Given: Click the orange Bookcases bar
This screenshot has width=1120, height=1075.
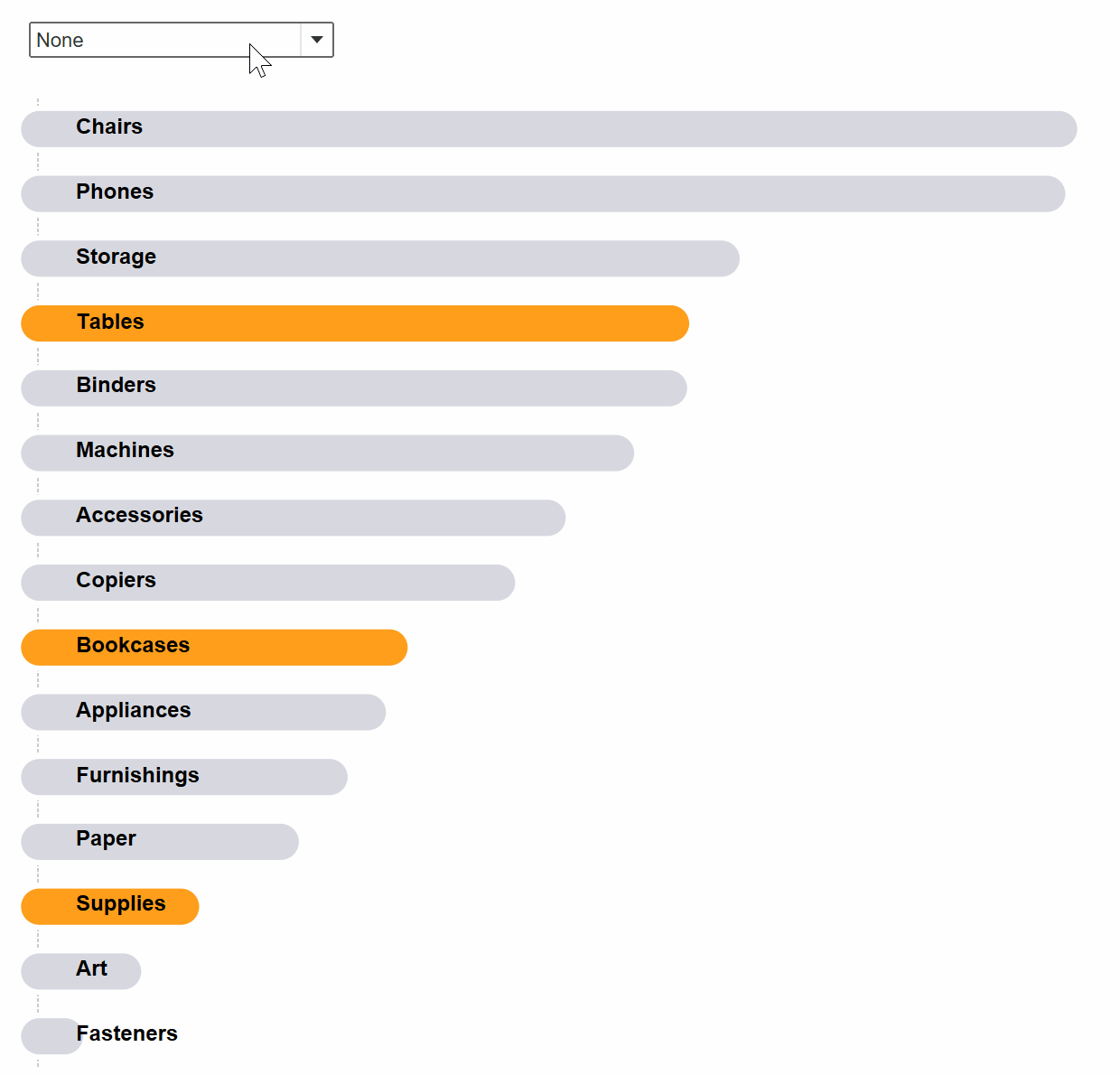Looking at the screenshot, I should coord(212,647).
